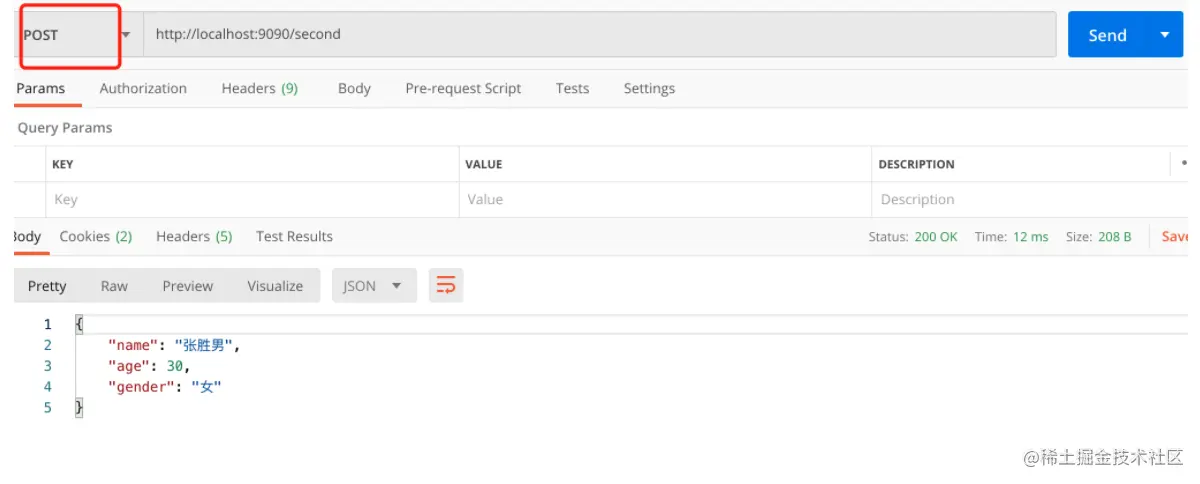1200x484 pixels.
Task: Click the "name" line in the response
Action: (x=175, y=346)
